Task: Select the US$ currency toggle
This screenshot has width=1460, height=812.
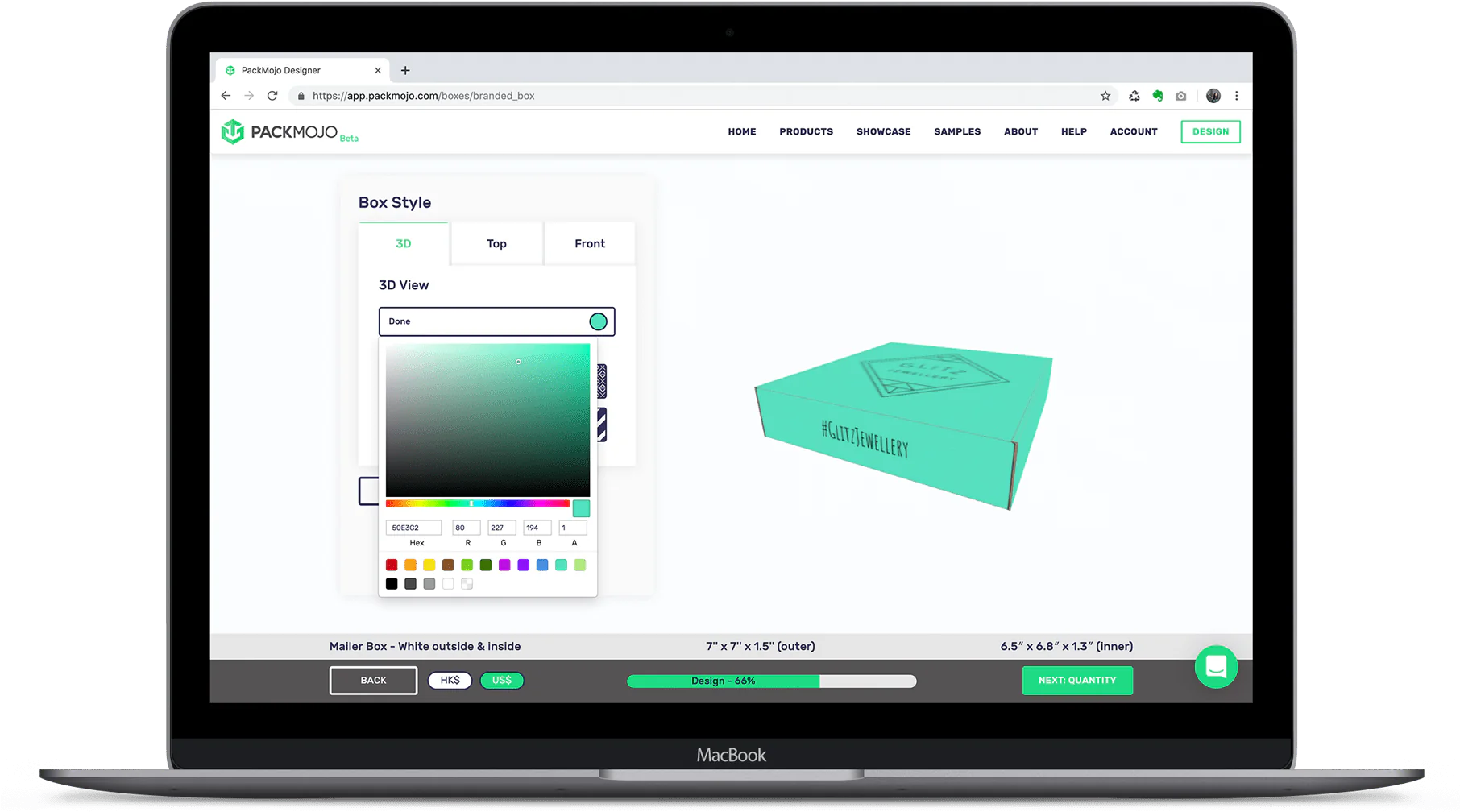Action: click(502, 681)
